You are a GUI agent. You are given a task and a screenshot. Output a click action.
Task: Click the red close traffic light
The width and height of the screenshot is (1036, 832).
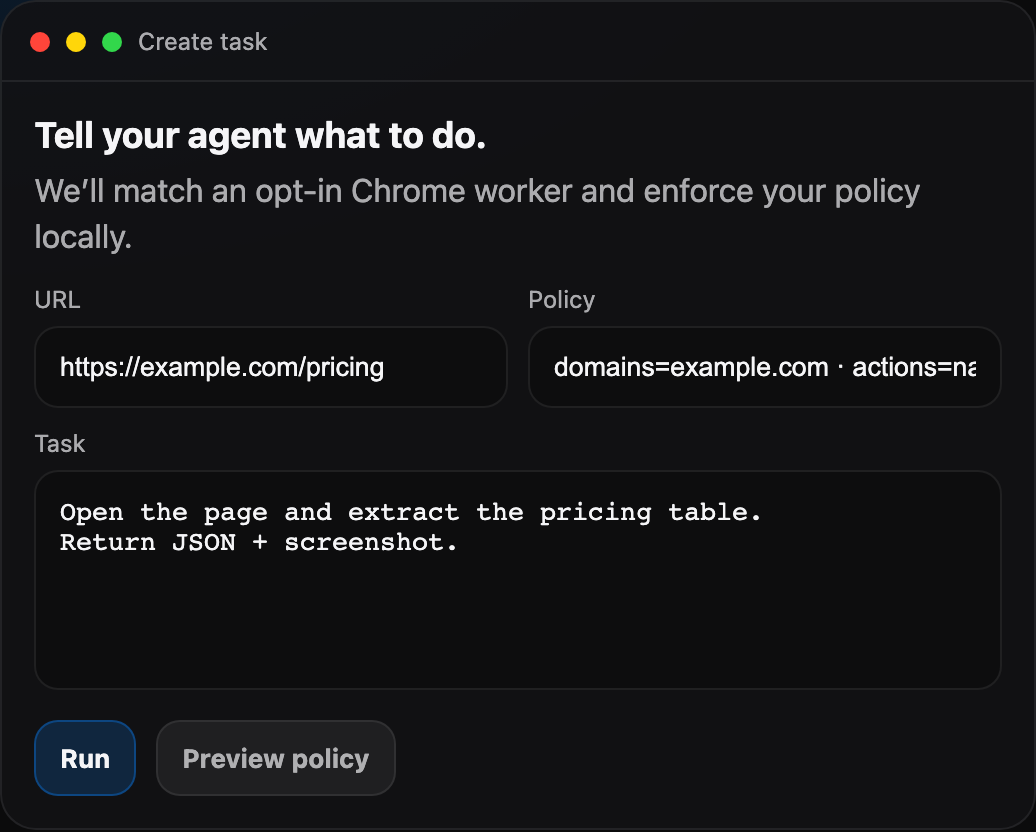tap(40, 42)
